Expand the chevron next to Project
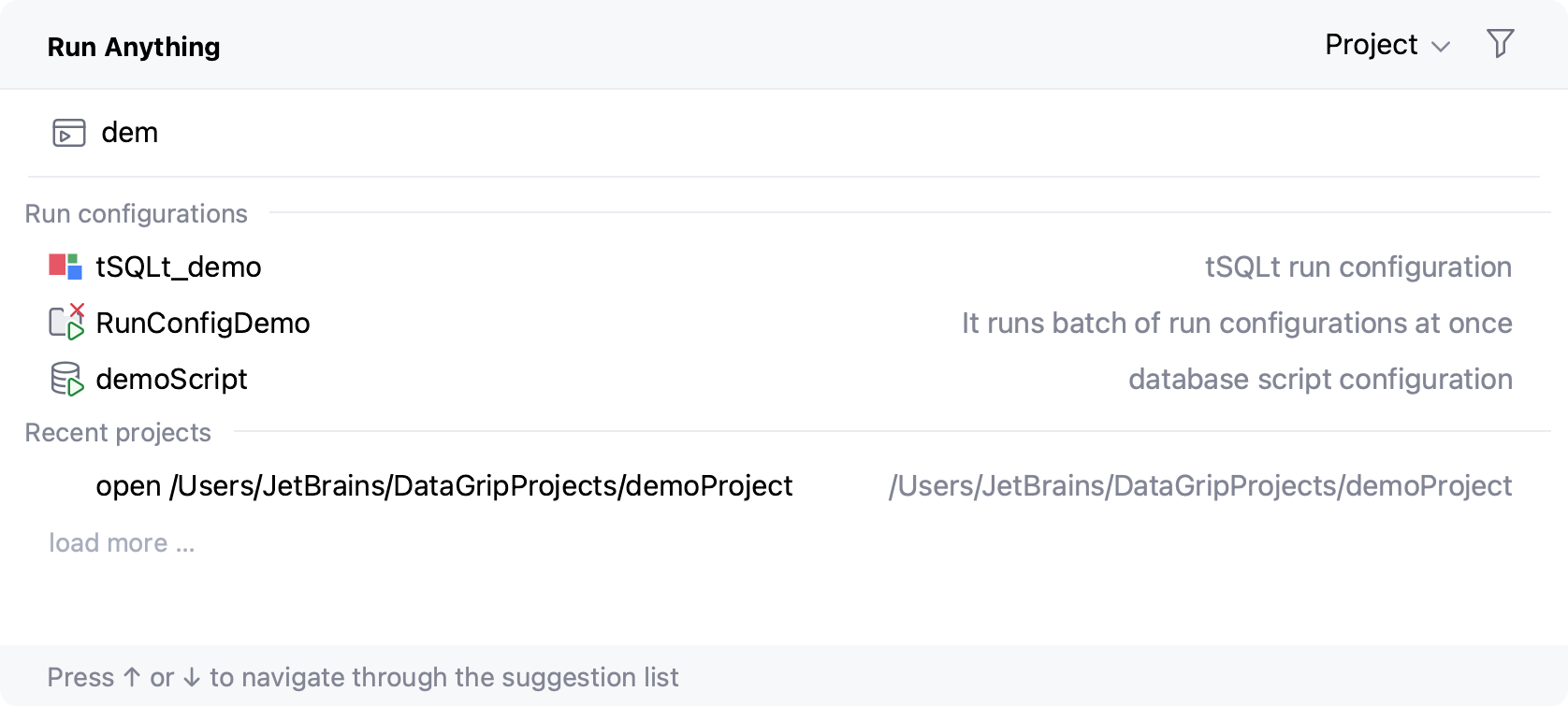The width and height of the screenshot is (1568, 706). point(1441,47)
